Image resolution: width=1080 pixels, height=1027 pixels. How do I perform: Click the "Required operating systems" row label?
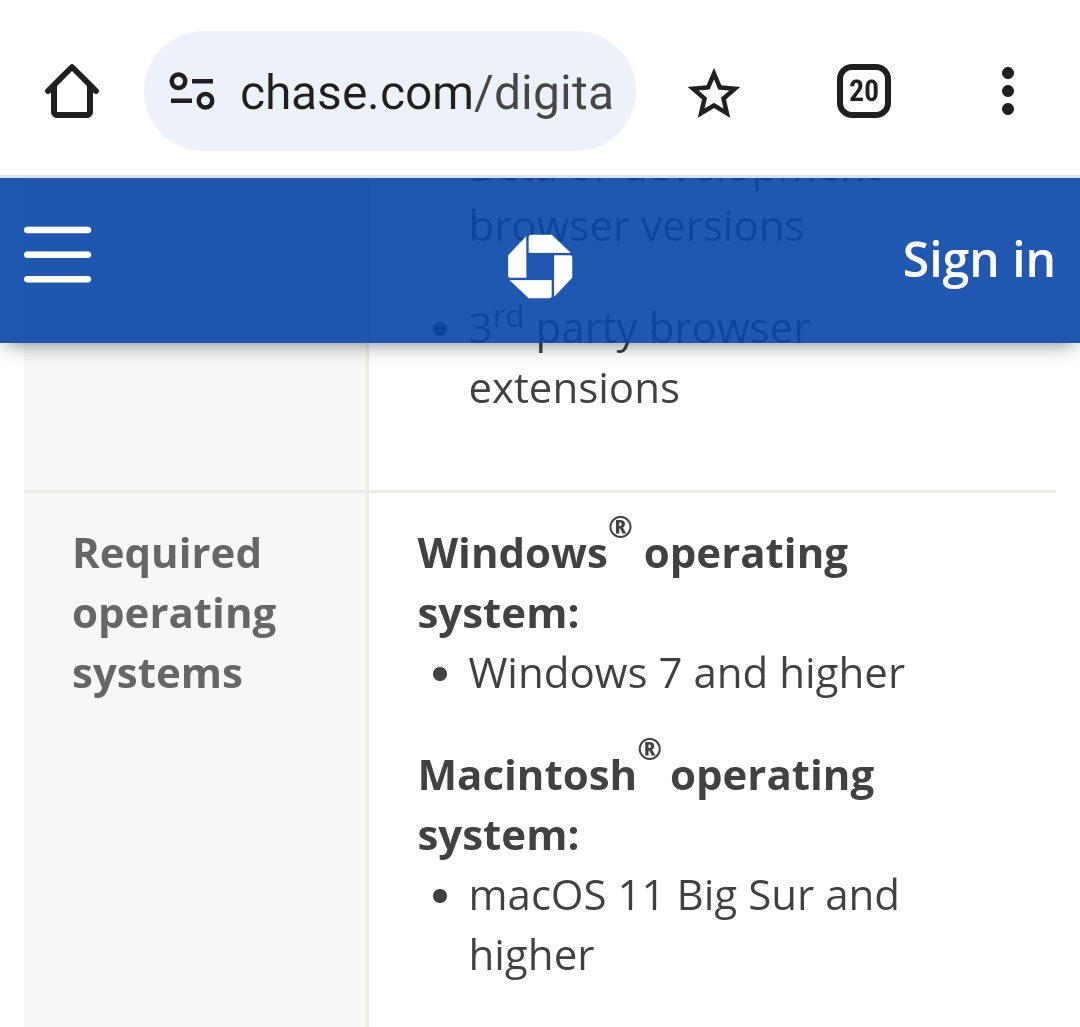(x=175, y=613)
